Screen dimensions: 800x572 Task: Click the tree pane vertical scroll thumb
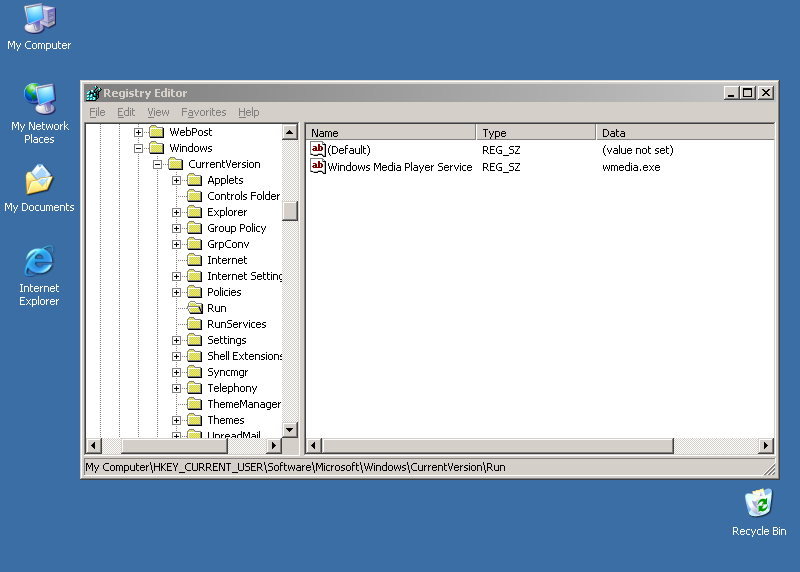pyautogui.click(x=290, y=211)
